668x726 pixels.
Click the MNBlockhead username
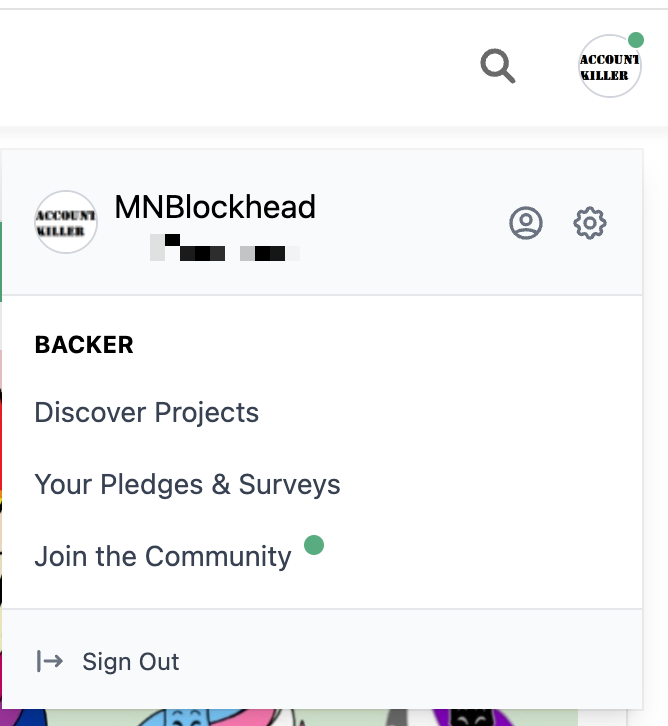pos(215,207)
